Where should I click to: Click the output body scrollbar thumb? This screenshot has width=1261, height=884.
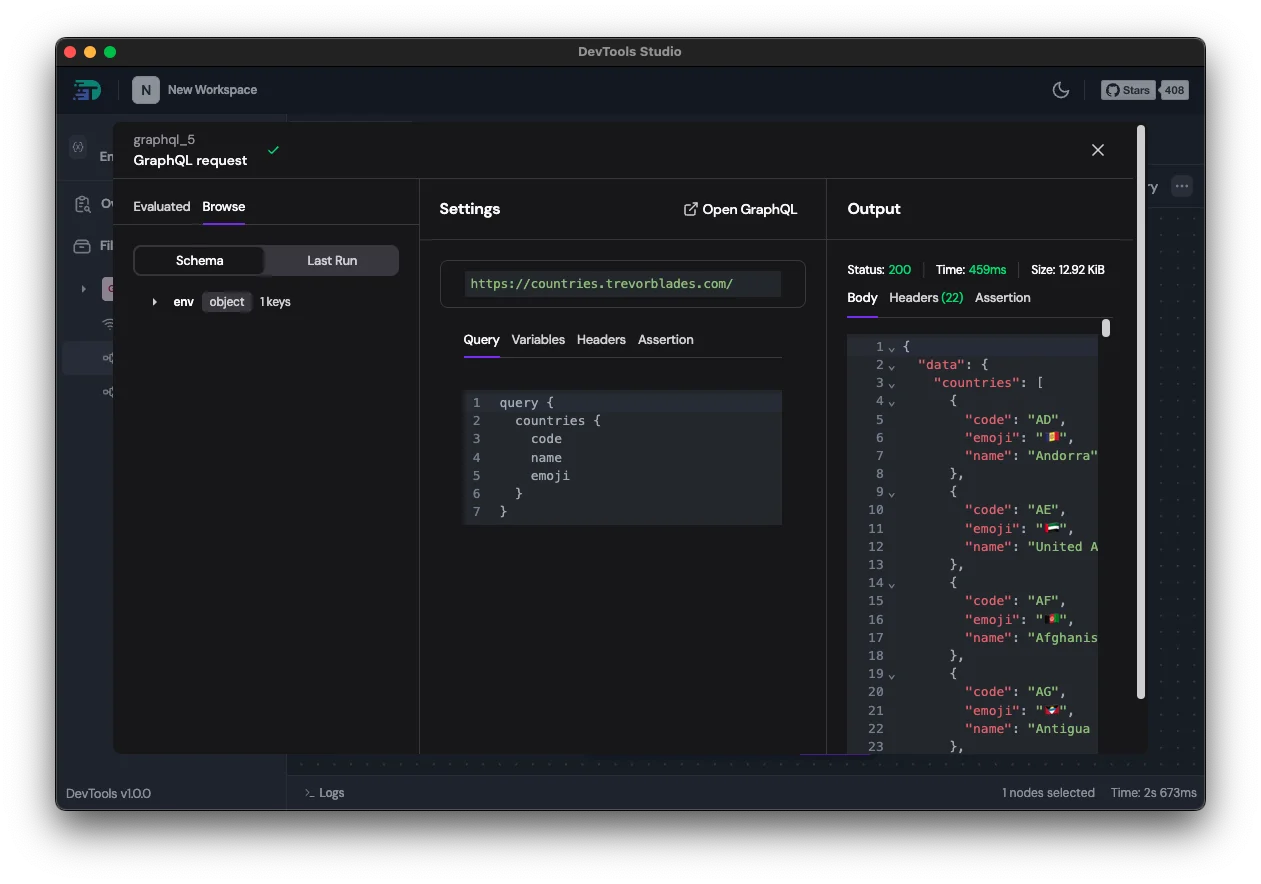point(1106,328)
